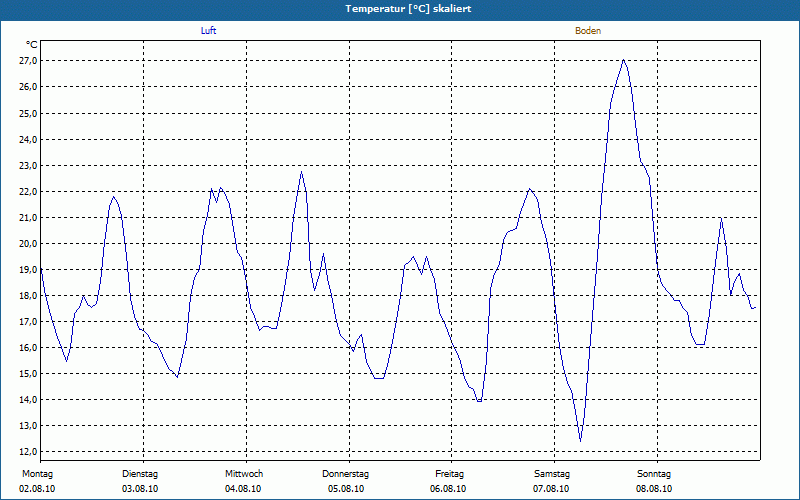Click the Montag day label
Viewport: 800px width, 500px height.
coord(37,474)
